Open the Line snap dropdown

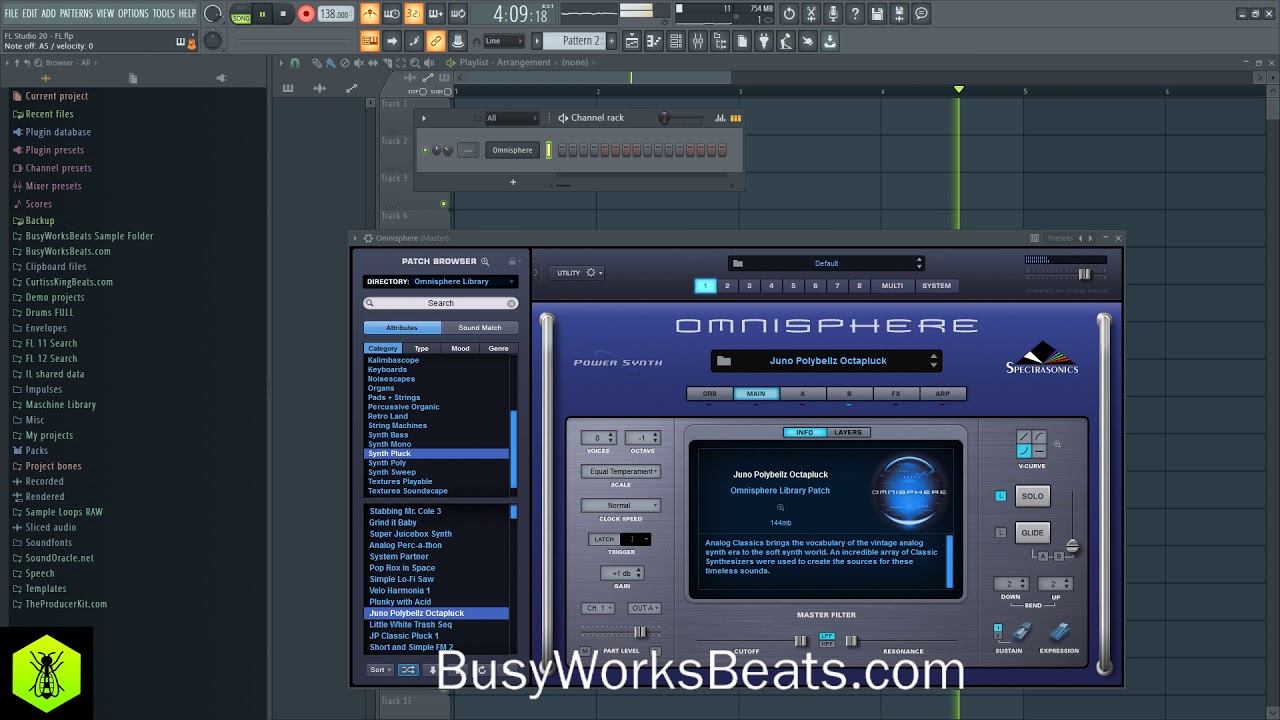(x=503, y=41)
